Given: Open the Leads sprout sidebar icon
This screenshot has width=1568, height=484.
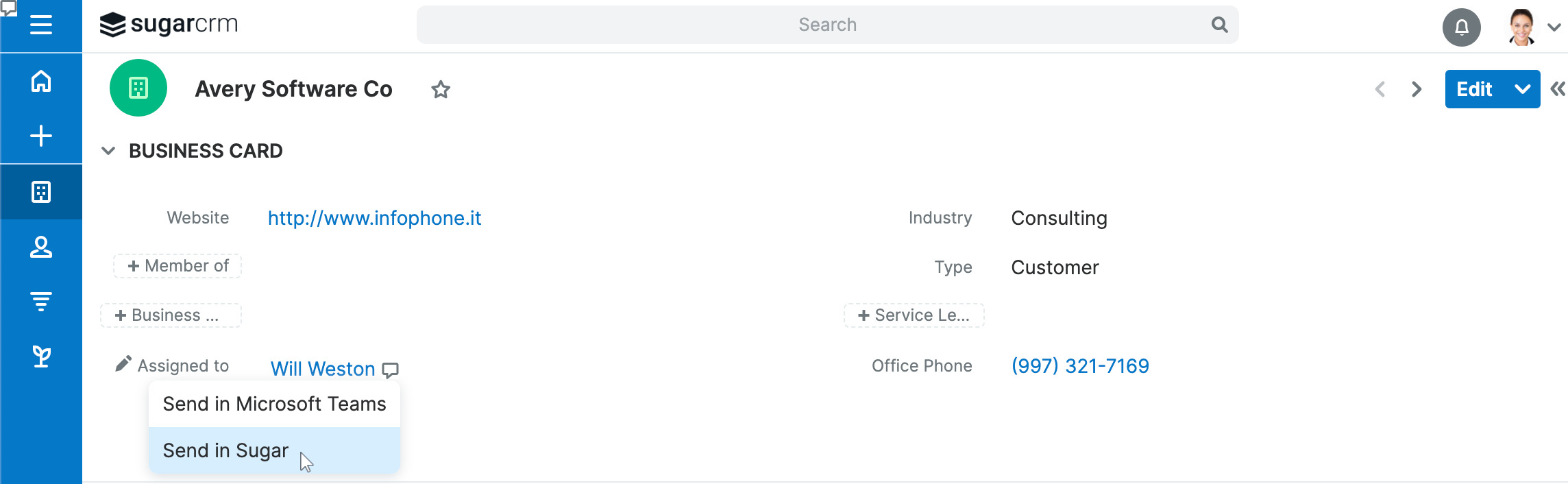Looking at the screenshot, I should pos(41,356).
